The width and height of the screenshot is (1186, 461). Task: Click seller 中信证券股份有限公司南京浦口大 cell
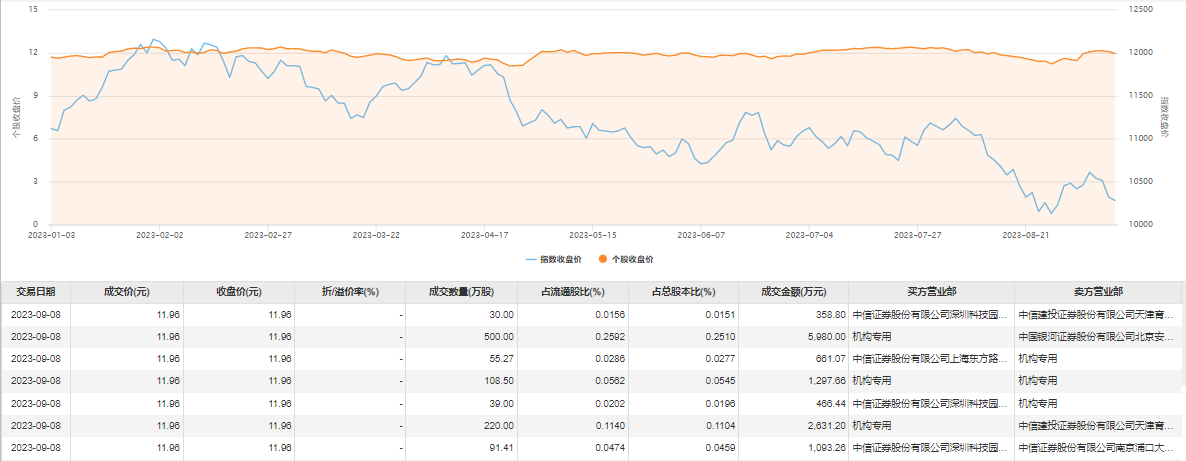[1098, 448]
